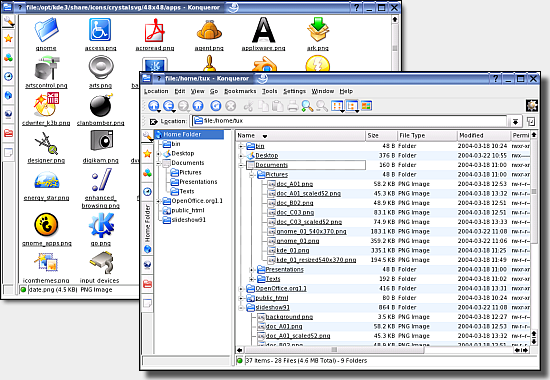
Task: Open Bookmarks star tab in front window sidebar
Action: (x=147, y=153)
